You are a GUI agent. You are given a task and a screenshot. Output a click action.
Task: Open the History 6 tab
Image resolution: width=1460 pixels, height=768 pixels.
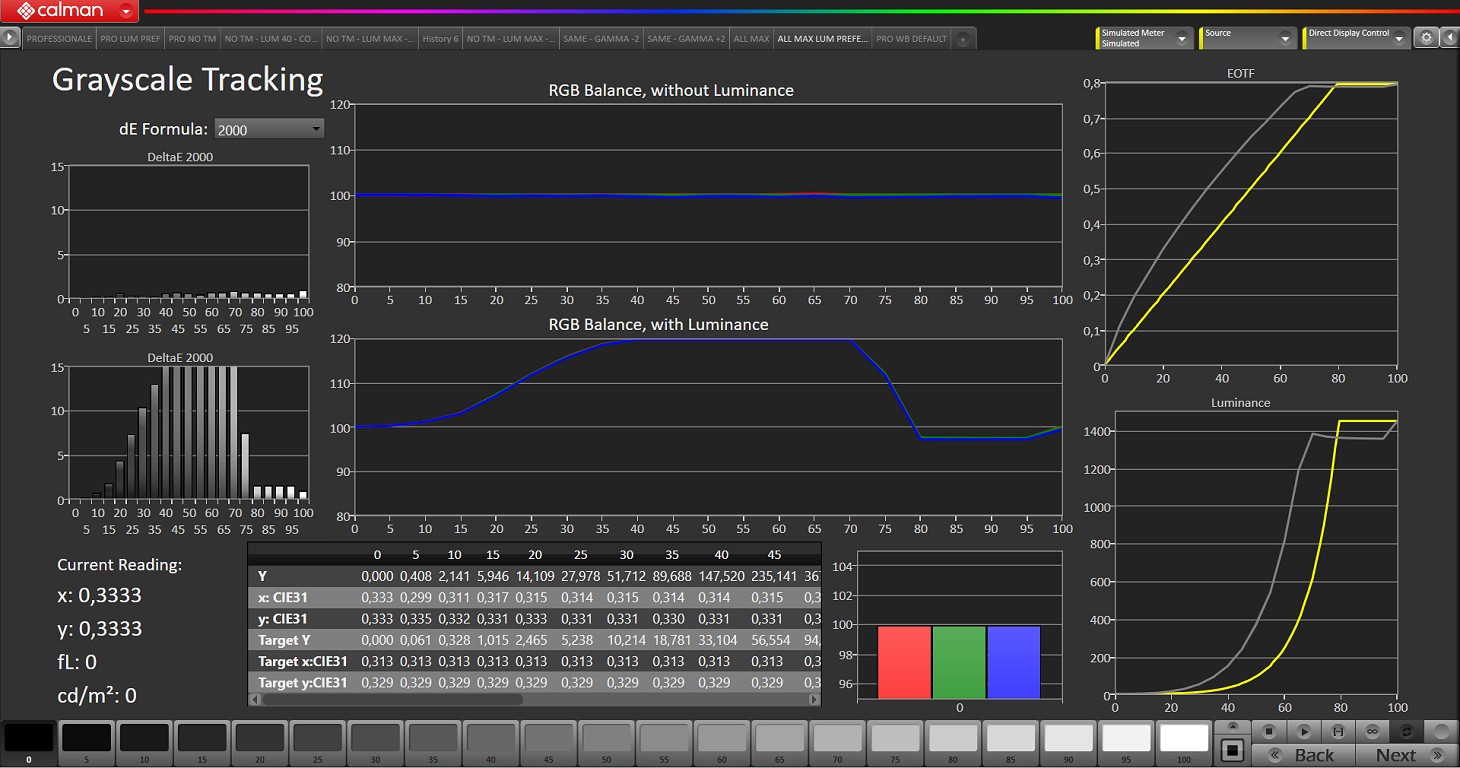[x=440, y=39]
